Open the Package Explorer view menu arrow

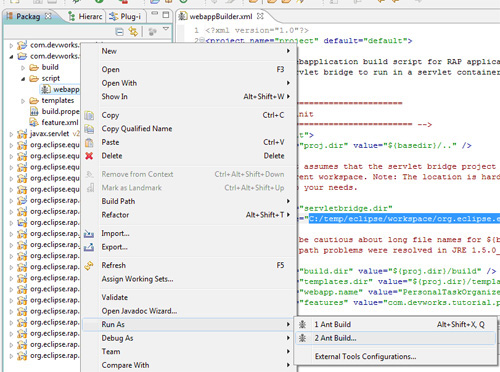coord(166,29)
